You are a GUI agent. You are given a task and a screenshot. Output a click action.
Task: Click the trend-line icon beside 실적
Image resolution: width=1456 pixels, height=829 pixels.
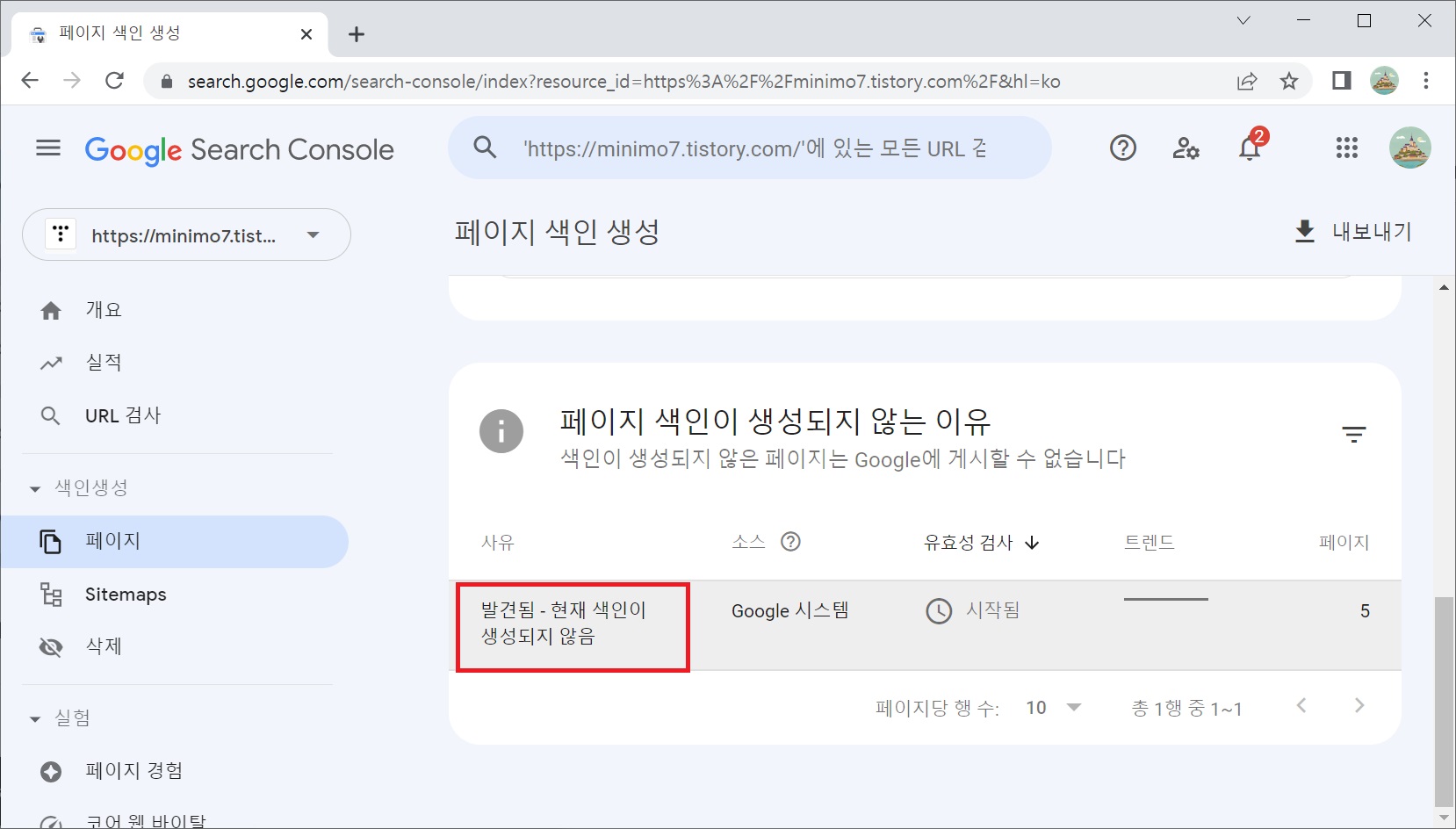click(x=51, y=363)
